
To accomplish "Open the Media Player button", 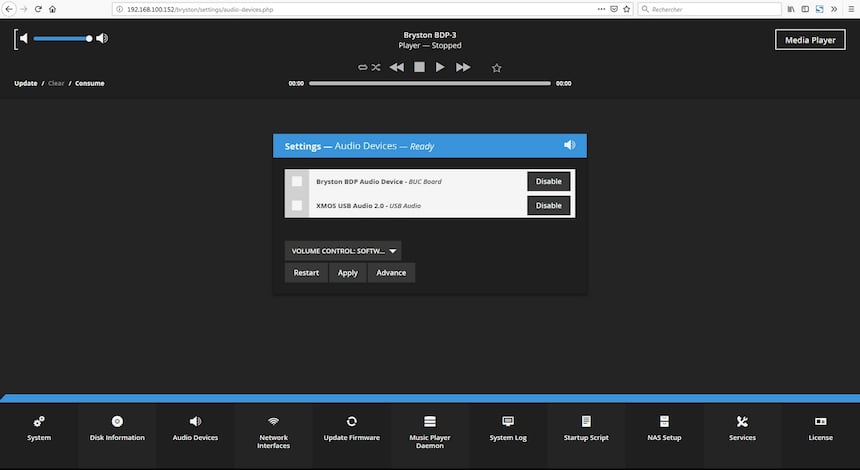I will pyautogui.click(x=810, y=39).
